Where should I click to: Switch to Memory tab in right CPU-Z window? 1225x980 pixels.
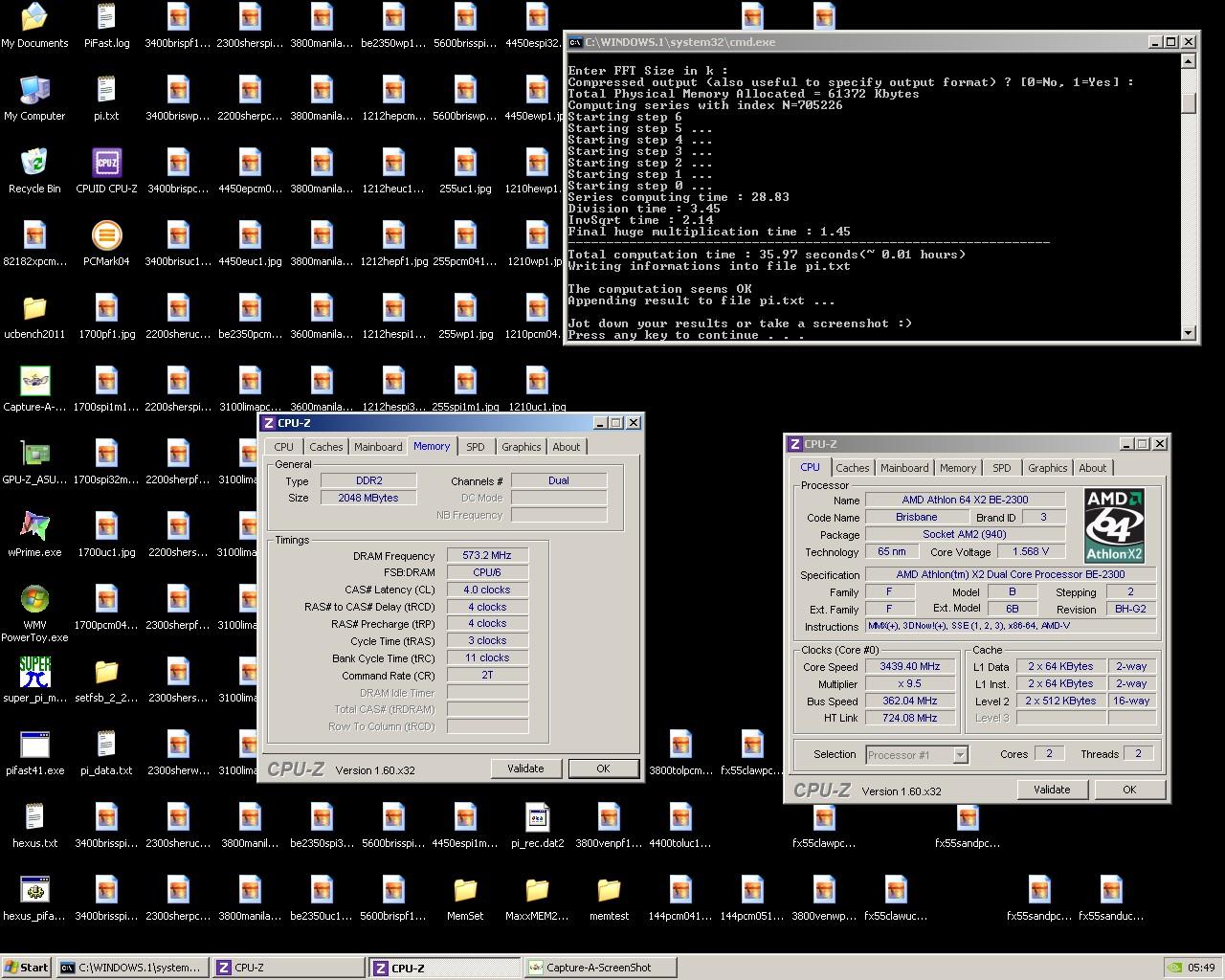[958, 468]
